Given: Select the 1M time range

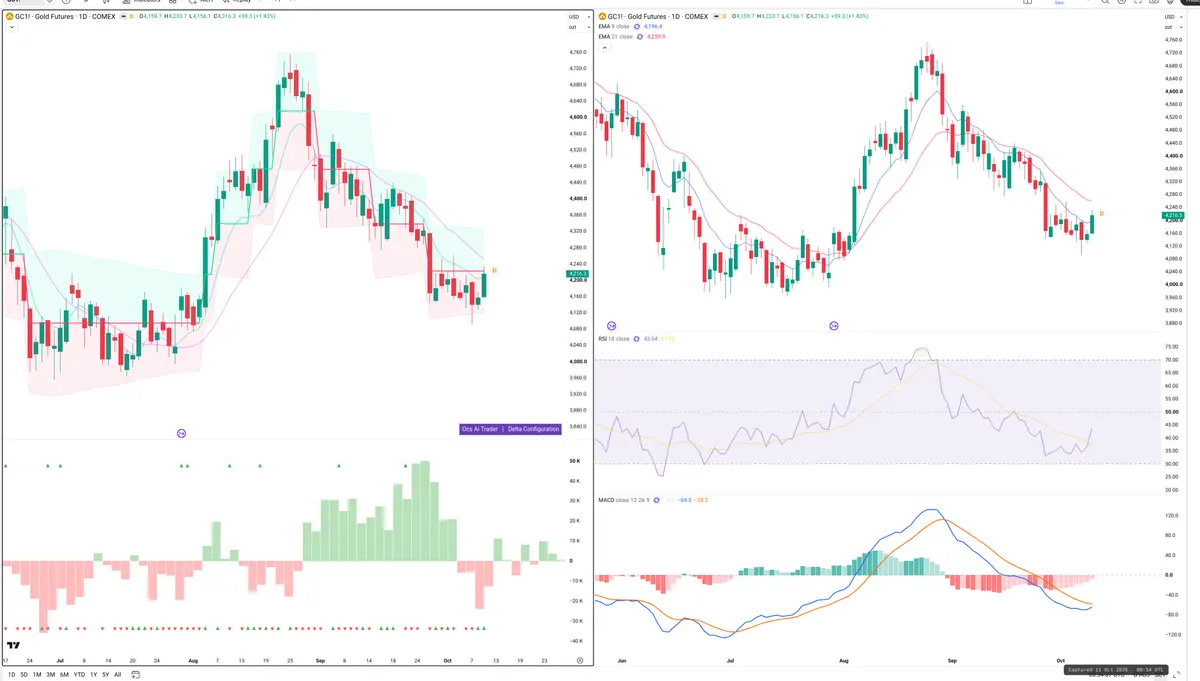Looking at the screenshot, I should [x=37, y=675].
